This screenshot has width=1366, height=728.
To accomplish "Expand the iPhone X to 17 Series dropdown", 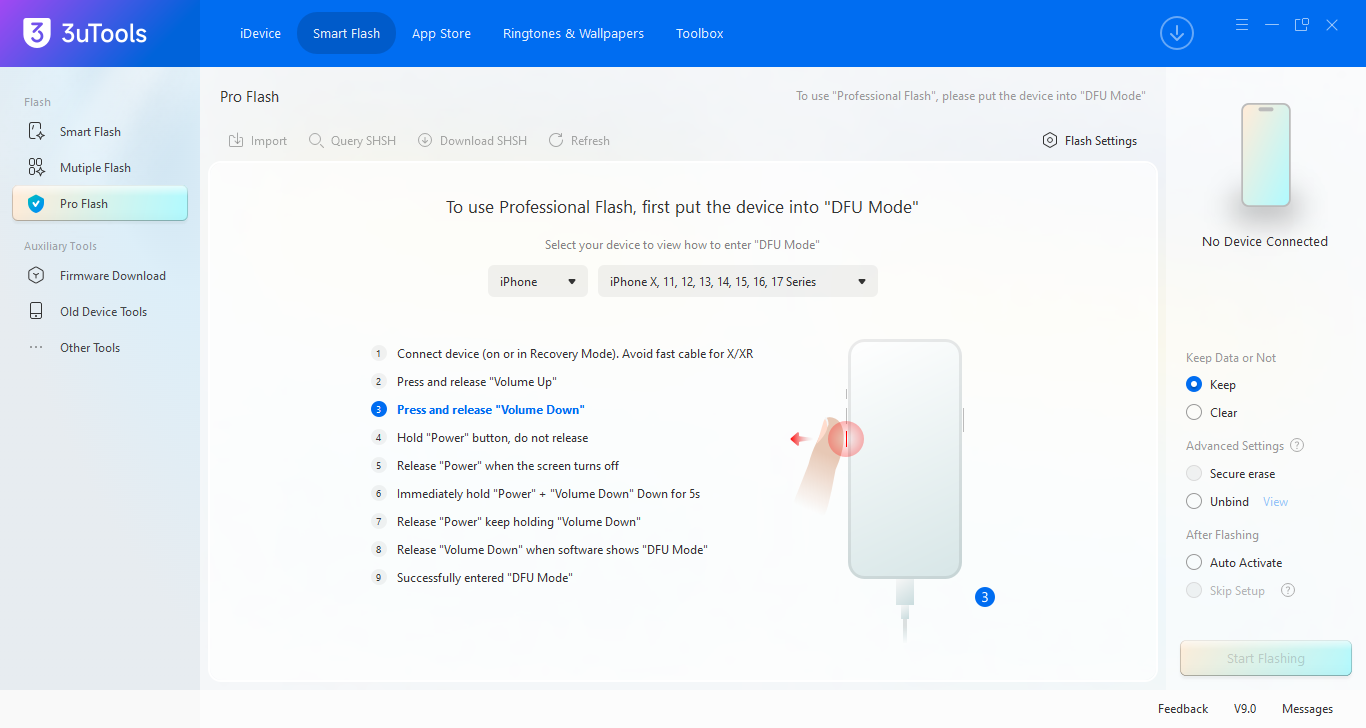I will (737, 282).
